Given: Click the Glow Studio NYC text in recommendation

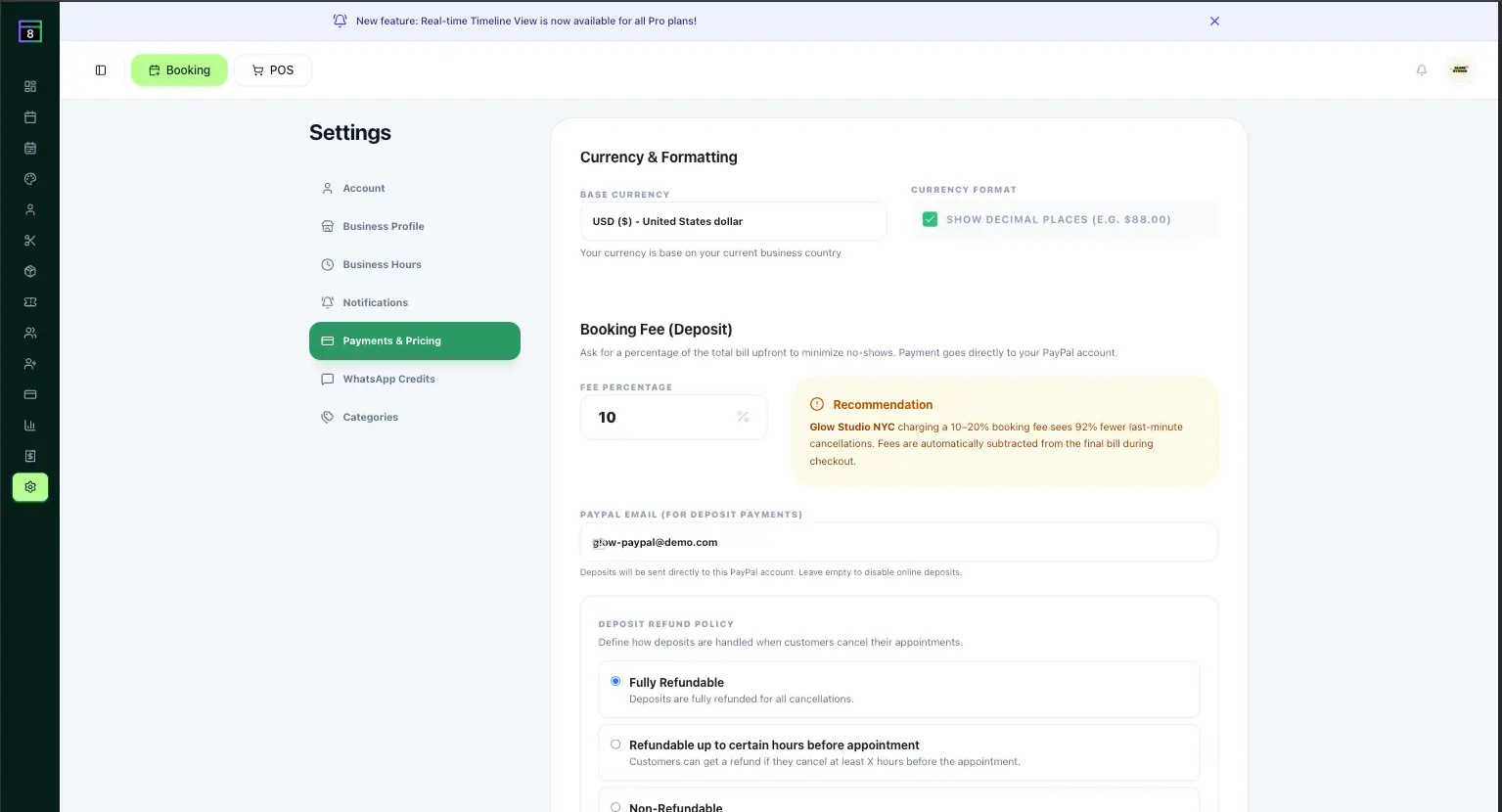Looking at the screenshot, I should click(x=852, y=427).
